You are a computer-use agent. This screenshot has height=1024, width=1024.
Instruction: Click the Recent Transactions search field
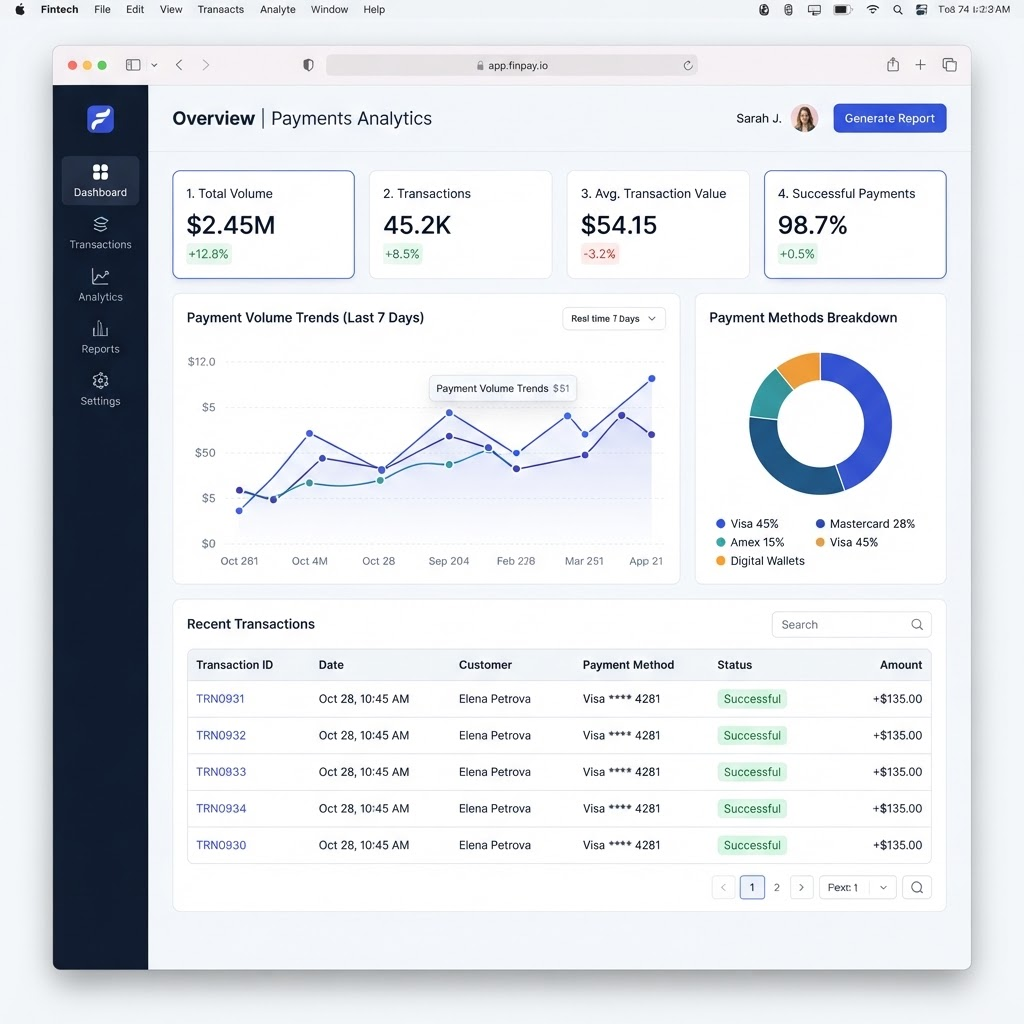click(x=852, y=624)
